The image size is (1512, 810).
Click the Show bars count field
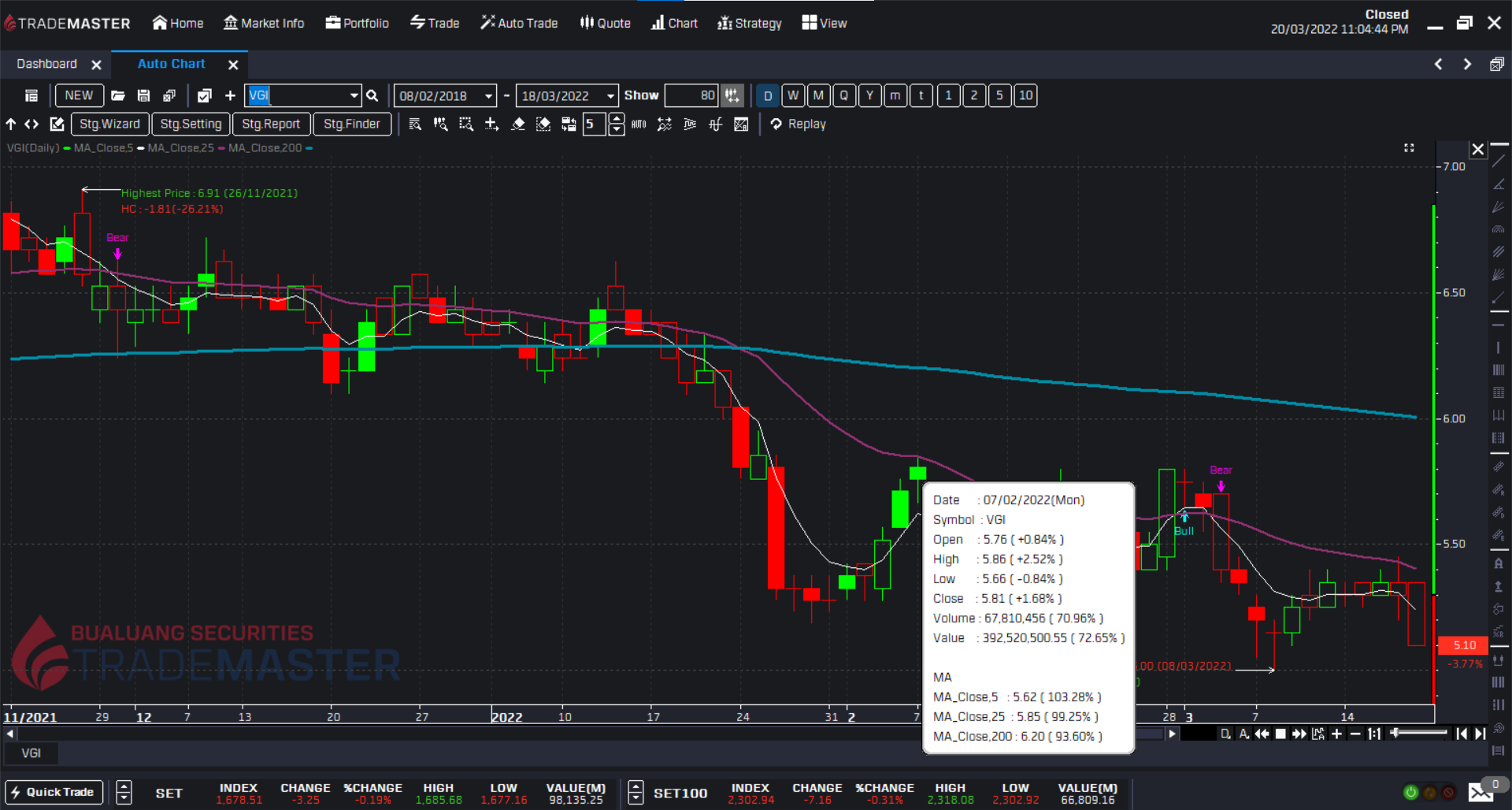click(x=691, y=95)
